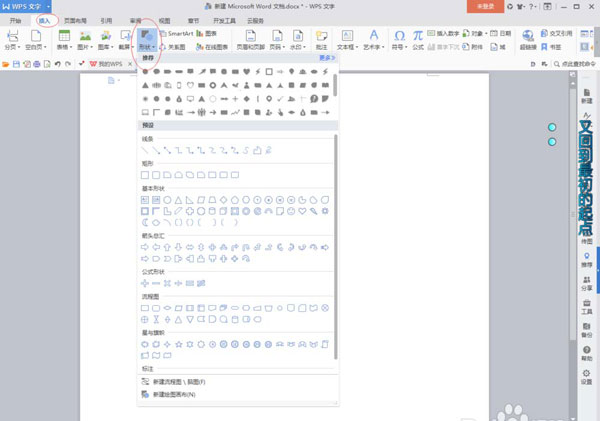Click the SmartArt button in ribbon

coord(177,34)
